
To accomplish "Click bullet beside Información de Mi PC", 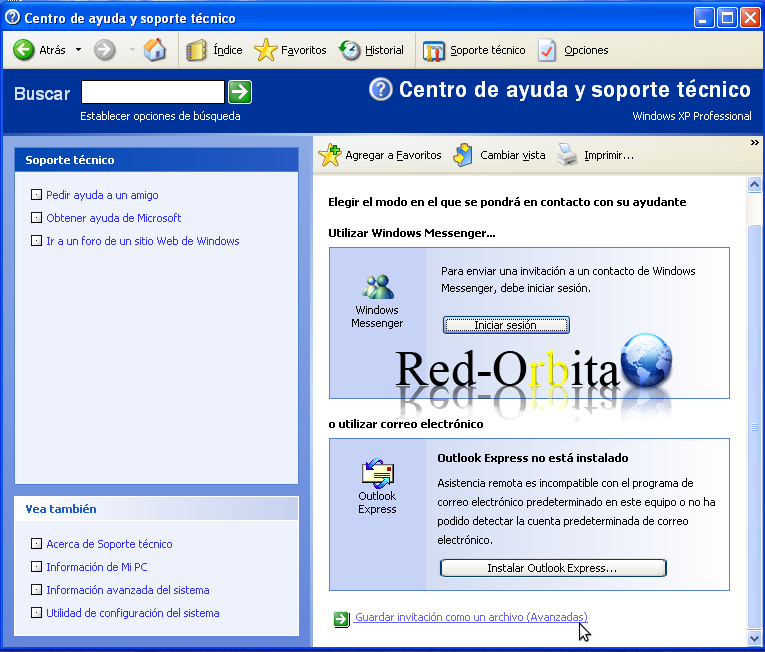I will [36, 567].
